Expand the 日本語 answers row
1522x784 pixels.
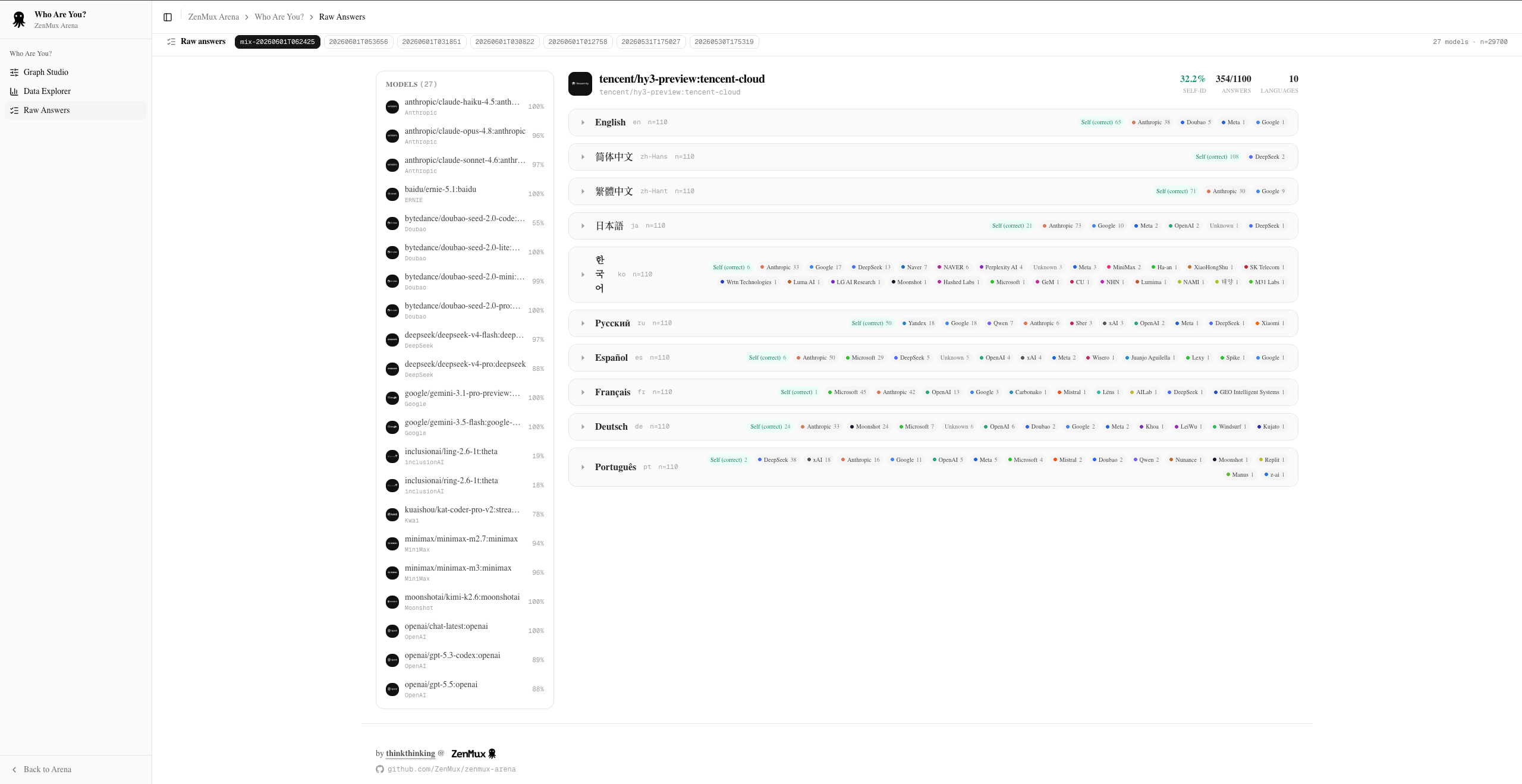(x=933, y=226)
